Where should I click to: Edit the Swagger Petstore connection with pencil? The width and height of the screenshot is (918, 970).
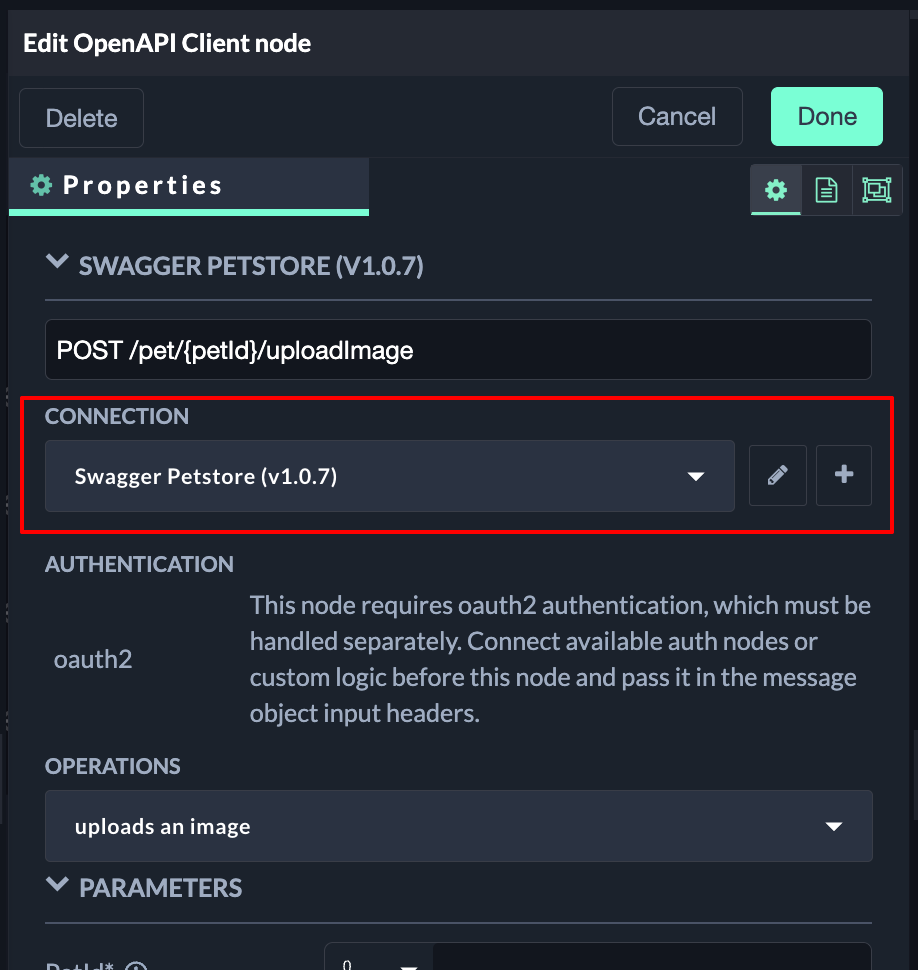tap(778, 476)
